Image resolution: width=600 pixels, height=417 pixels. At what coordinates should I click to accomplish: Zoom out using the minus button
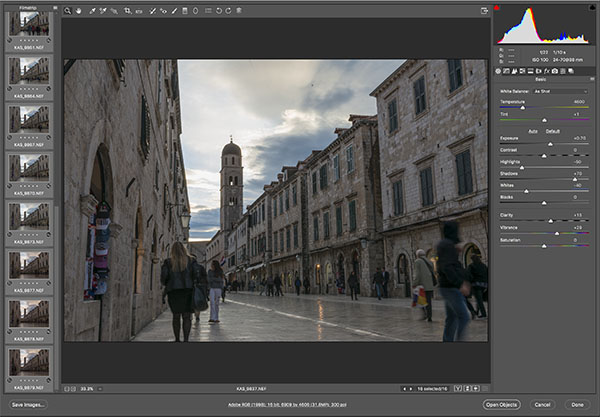[x=67, y=389]
